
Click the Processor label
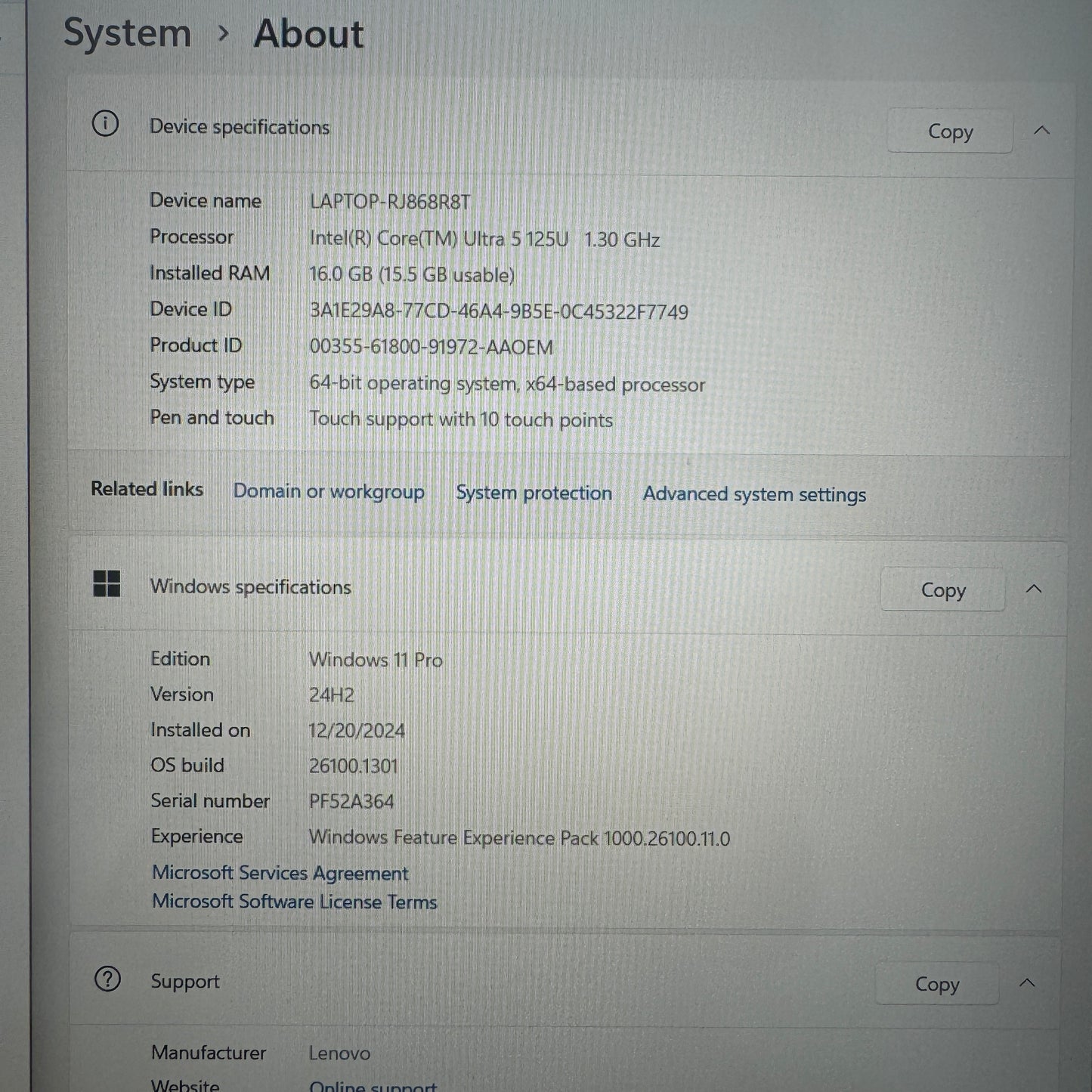(192, 237)
